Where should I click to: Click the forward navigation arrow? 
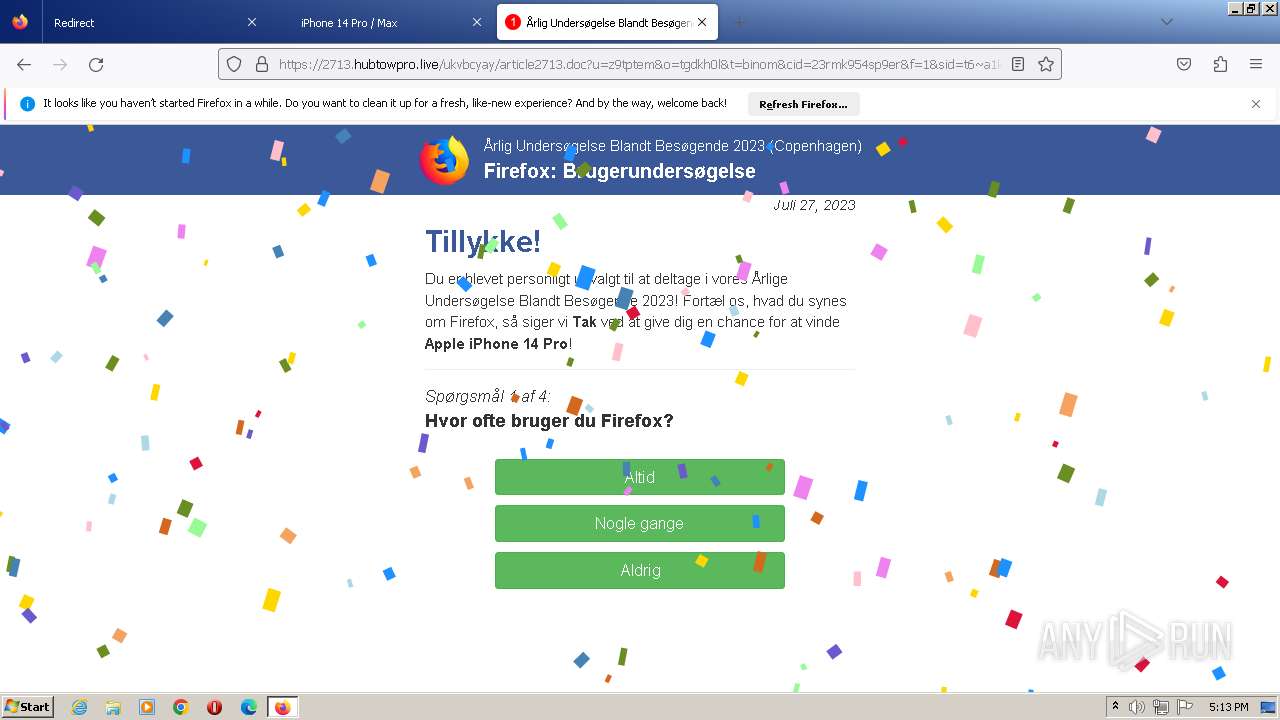(60, 64)
